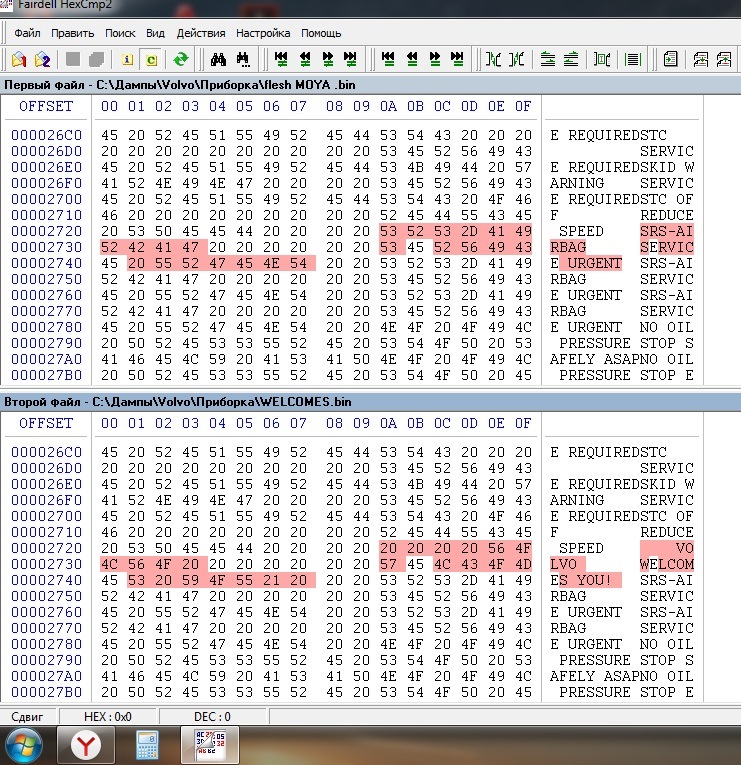Click column header '0A' in first file

click(x=388, y=106)
